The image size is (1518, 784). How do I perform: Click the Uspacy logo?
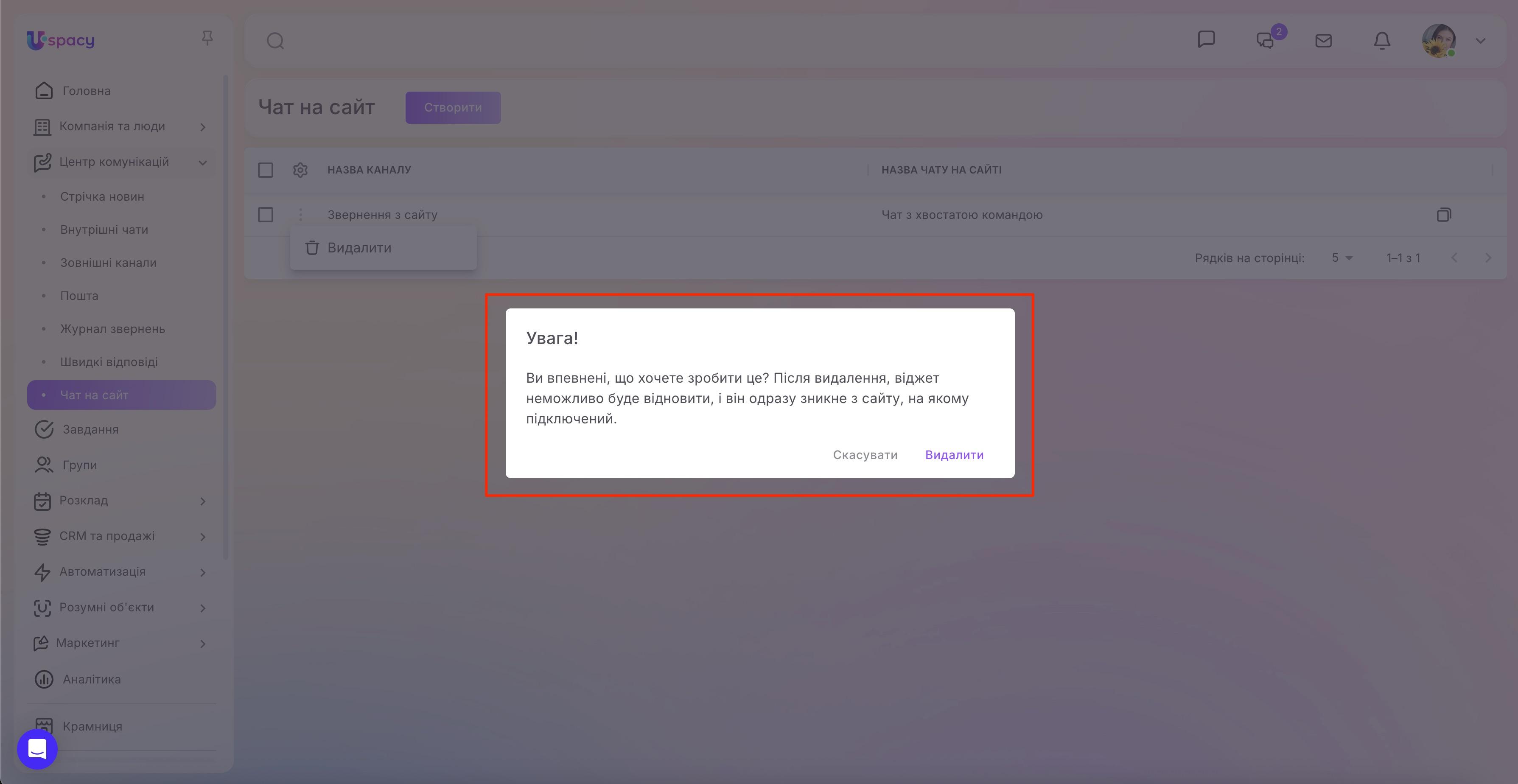tap(61, 40)
